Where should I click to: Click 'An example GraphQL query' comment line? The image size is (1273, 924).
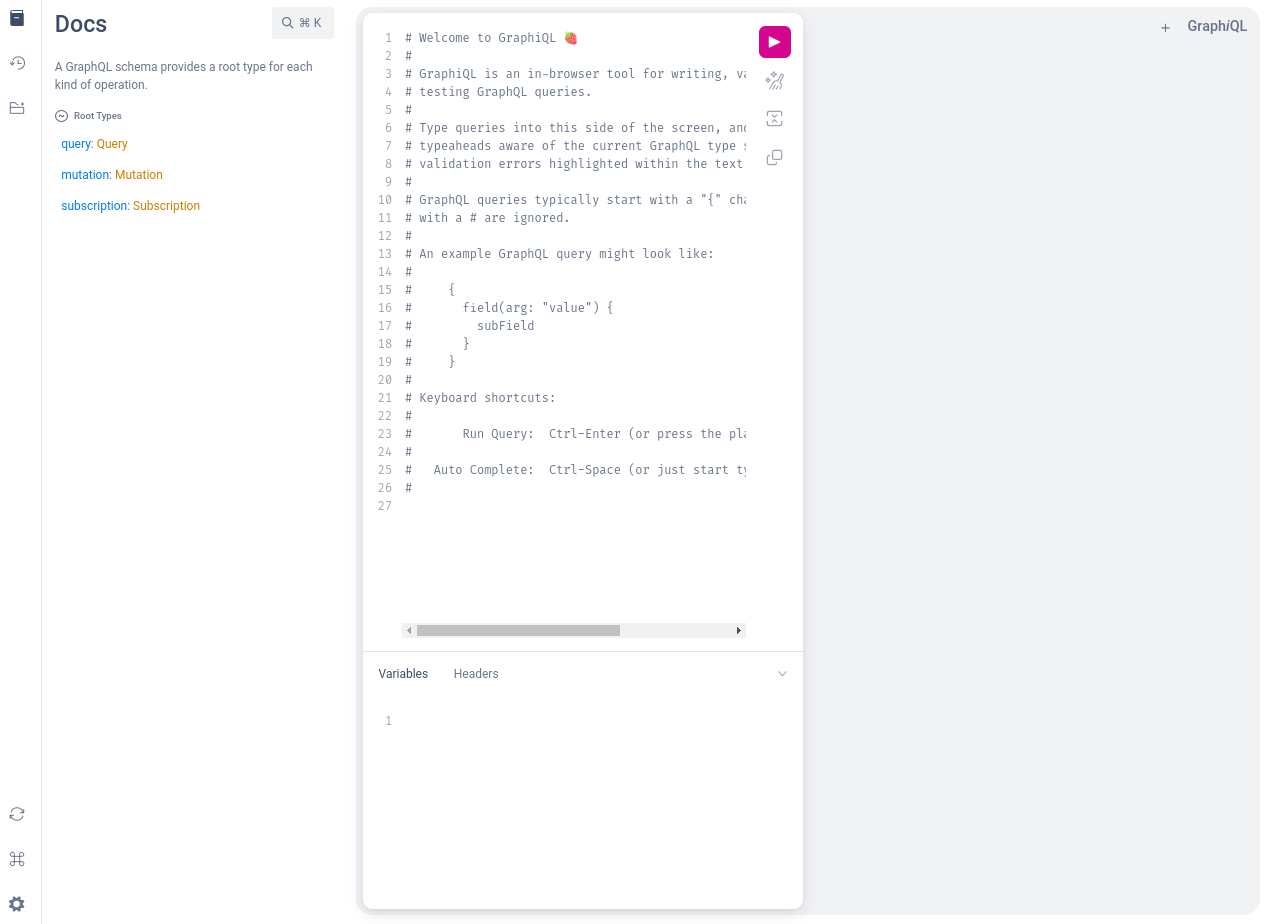559,254
